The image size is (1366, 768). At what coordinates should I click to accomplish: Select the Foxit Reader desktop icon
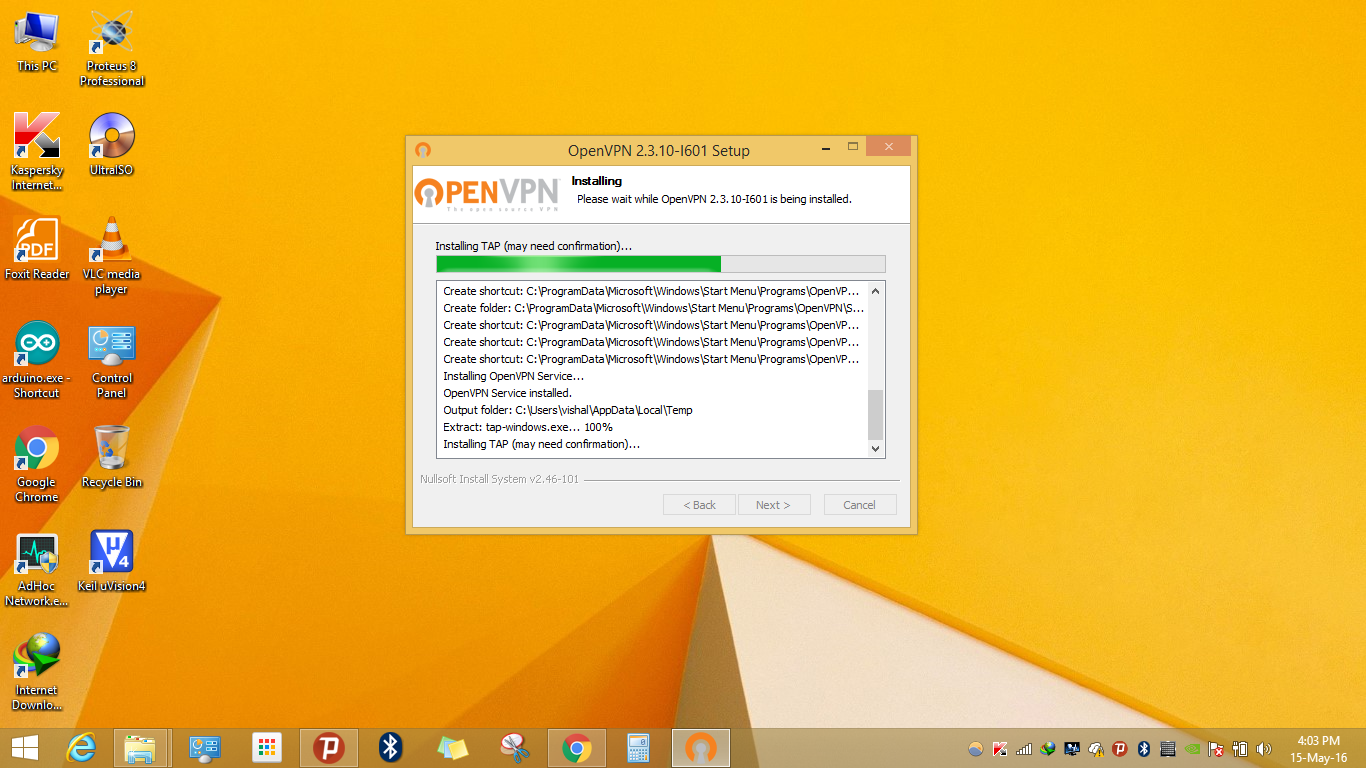[x=37, y=248]
